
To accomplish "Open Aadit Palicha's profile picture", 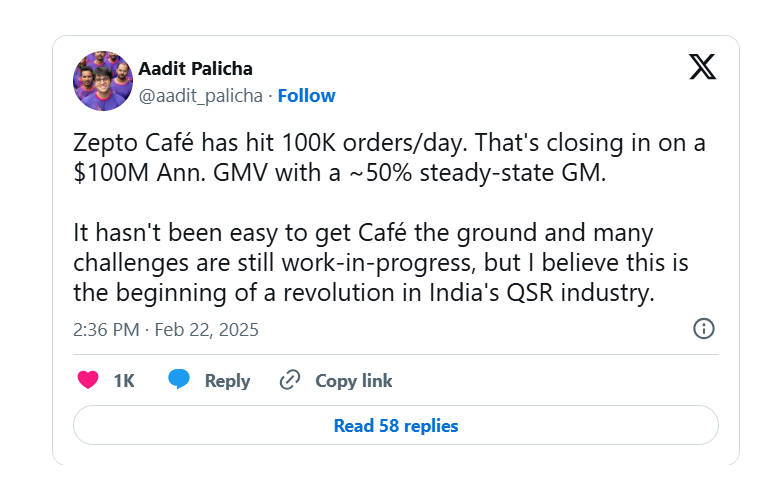I will [103, 81].
